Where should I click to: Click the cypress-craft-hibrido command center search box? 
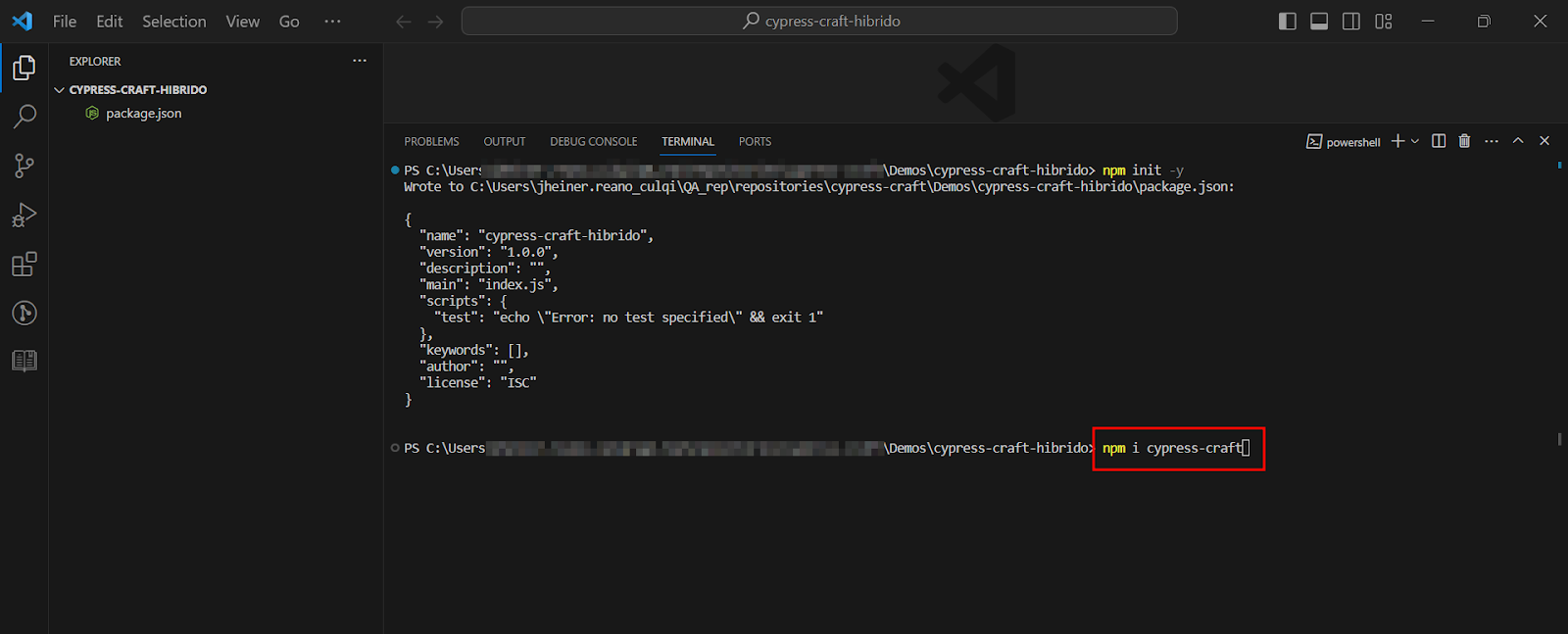[x=819, y=22]
